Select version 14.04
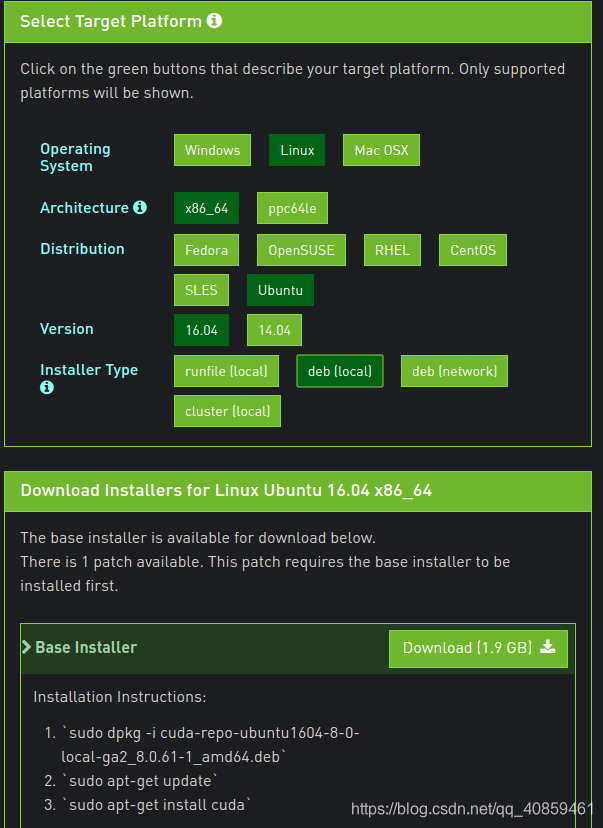The width and height of the screenshot is (603, 828). click(x=274, y=330)
